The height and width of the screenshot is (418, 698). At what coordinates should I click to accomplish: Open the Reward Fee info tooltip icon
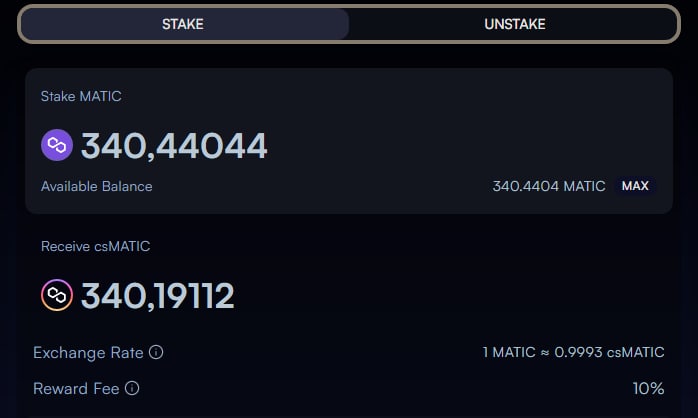pos(132,388)
